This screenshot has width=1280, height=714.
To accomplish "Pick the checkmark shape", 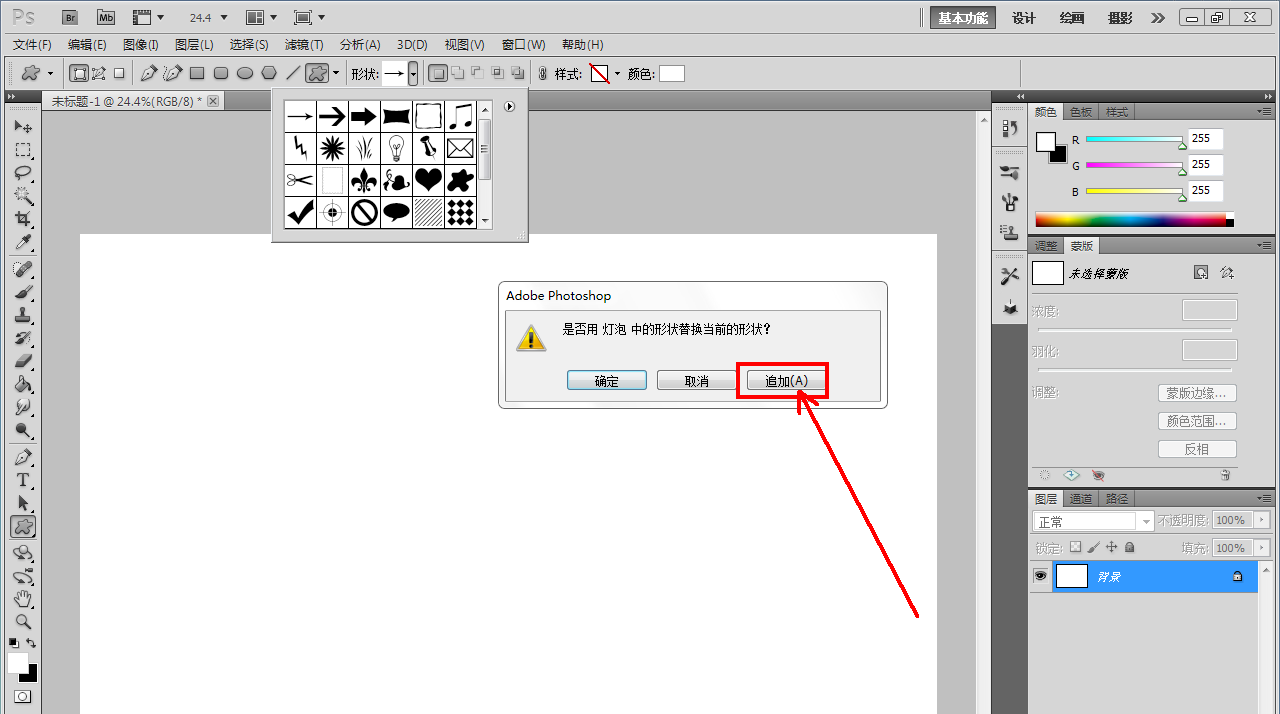I will click(300, 212).
